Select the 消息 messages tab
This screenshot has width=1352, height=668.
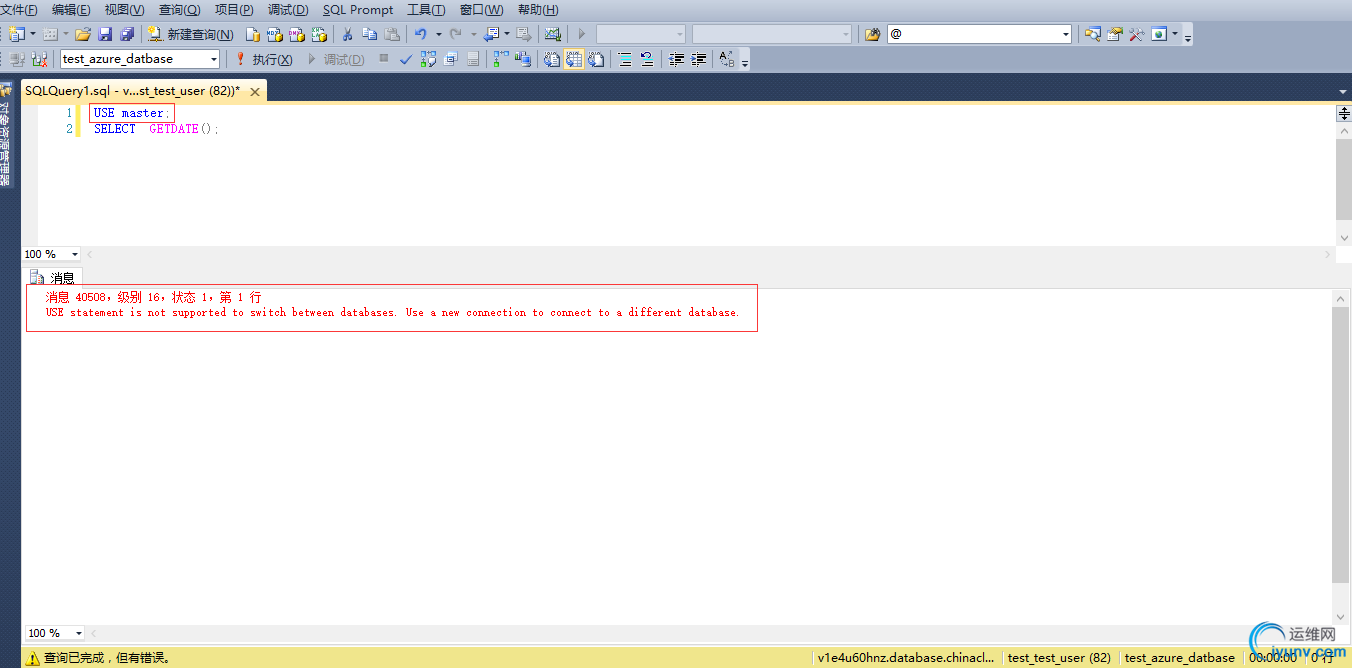coord(53,278)
